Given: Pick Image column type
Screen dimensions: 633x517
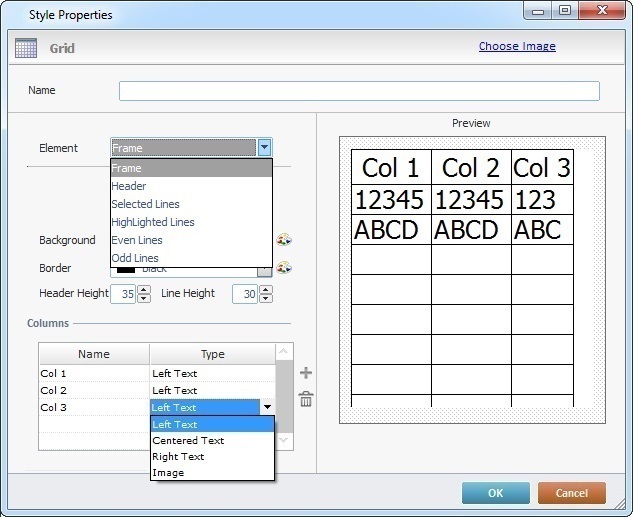Looking at the screenshot, I should click(x=168, y=472).
